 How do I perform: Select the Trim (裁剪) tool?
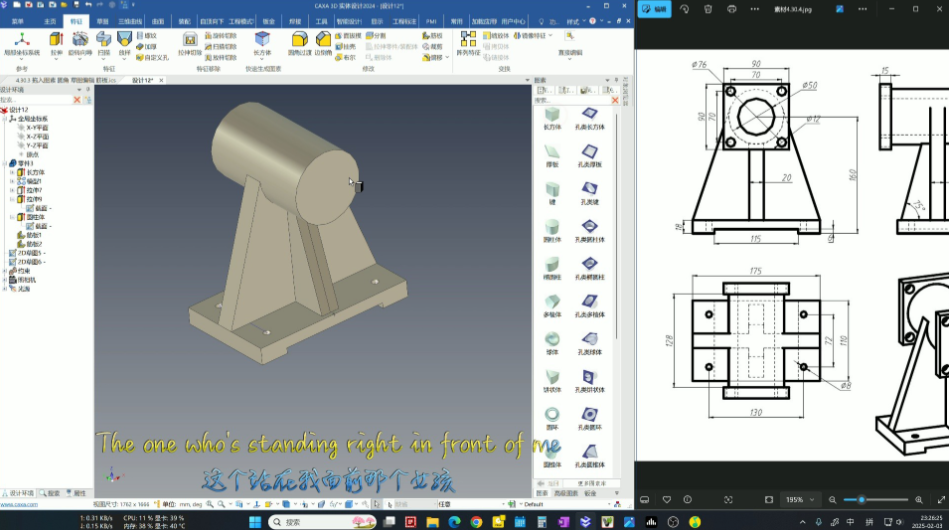433,47
